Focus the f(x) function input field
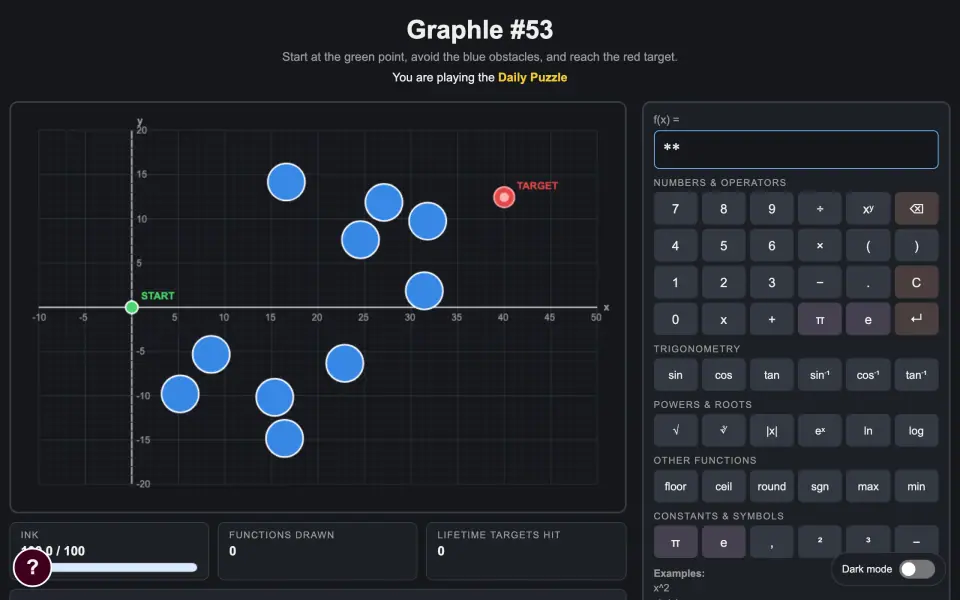This screenshot has width=960, height=600. coord(795,149)
